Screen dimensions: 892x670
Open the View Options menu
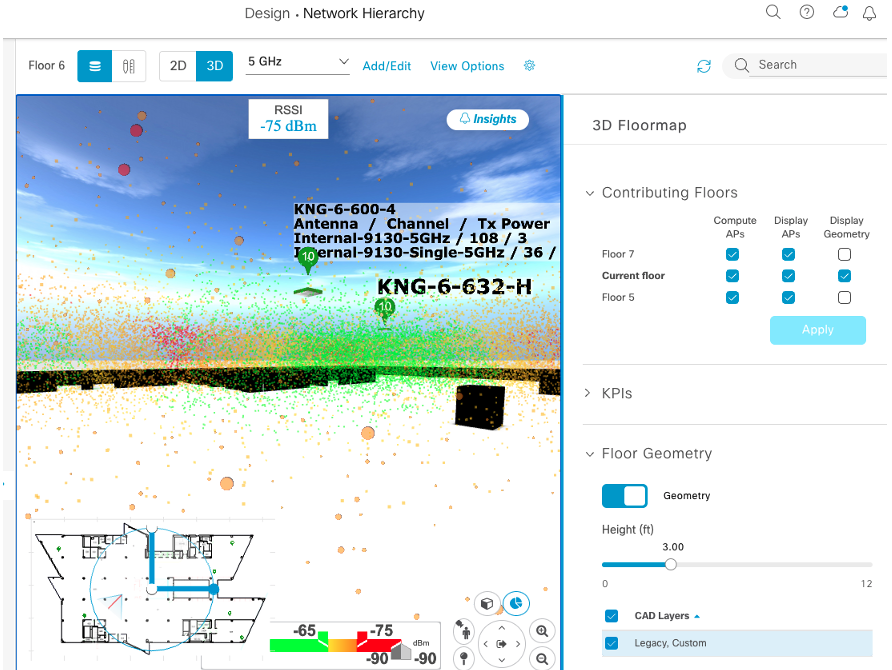coord(467,66)
